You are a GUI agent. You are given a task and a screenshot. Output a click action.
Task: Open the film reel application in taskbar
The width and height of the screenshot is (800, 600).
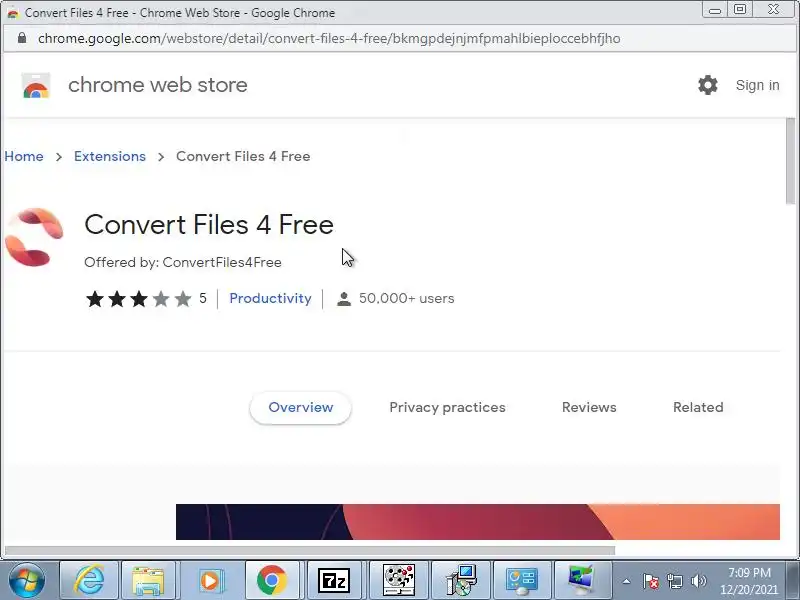399,580
